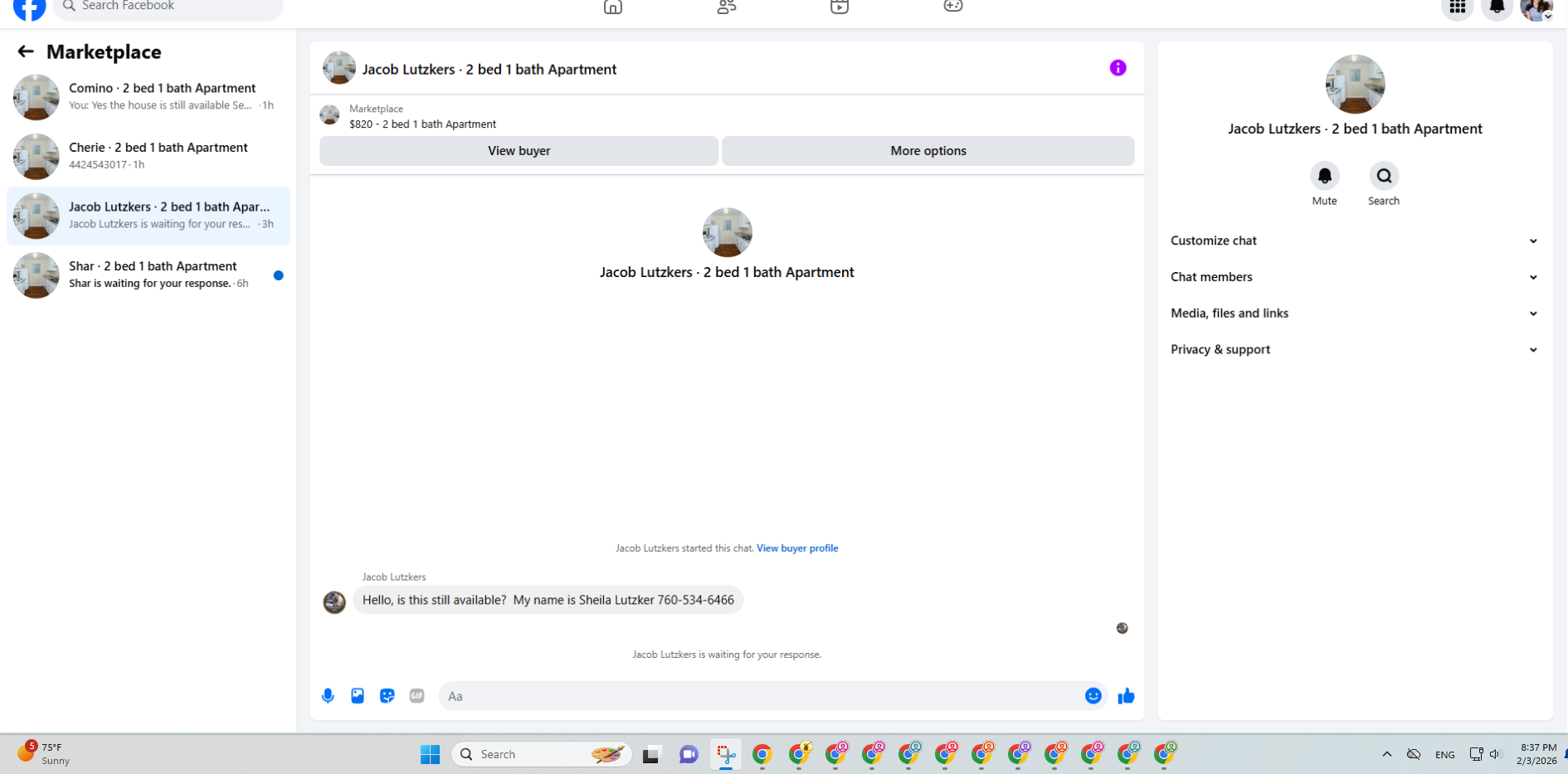Viewport: 1568px width, 774px height.
Task: Open the Teams chat taskbar icon
Action: tap(689, 754)
